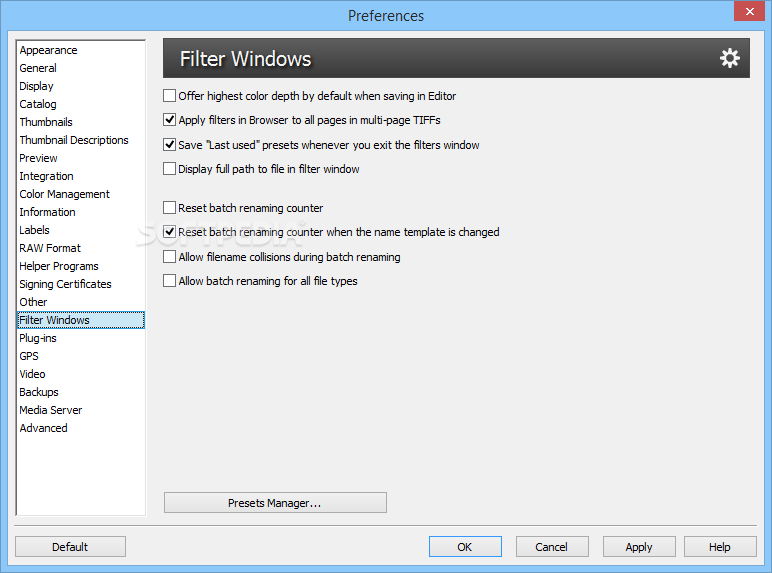
Task: Enable offer highest color depth in Editor
Action: (x=169, y=96)
